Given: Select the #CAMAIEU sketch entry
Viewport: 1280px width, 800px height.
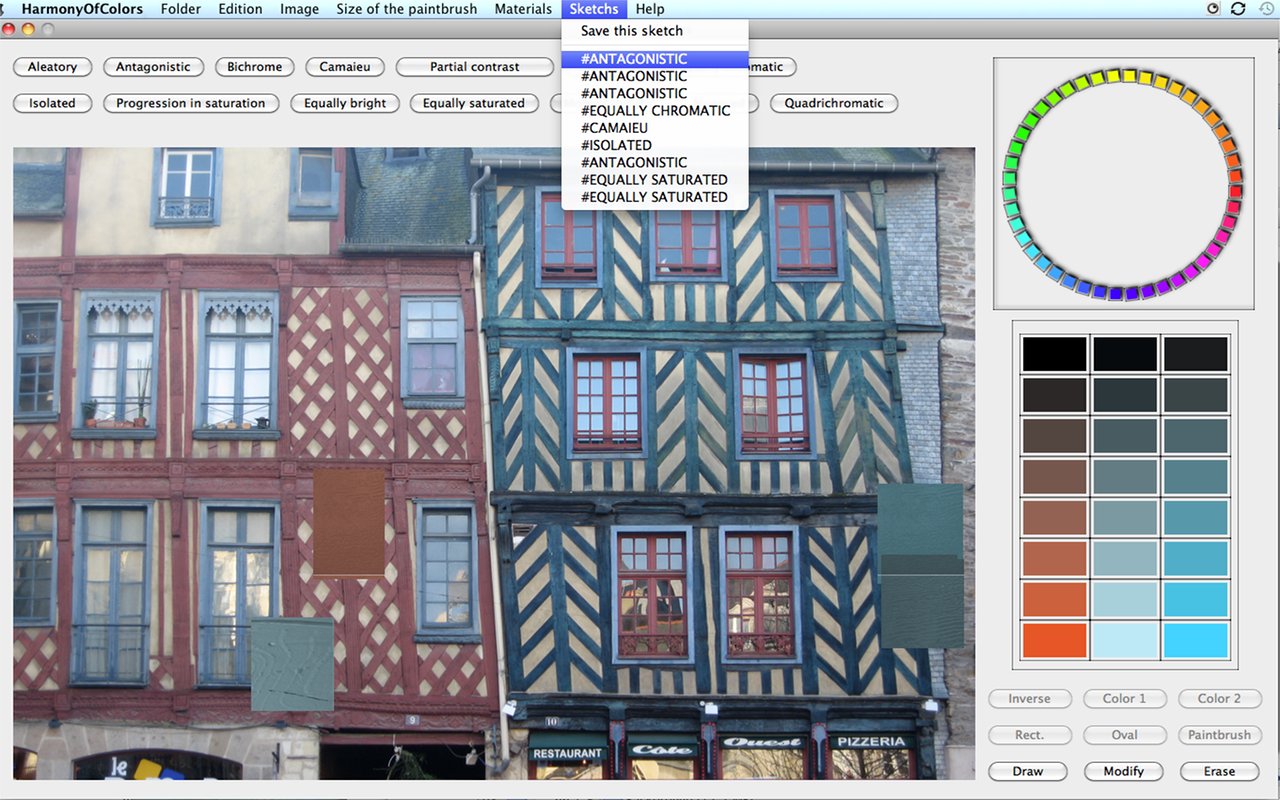Looking at the screenshot, I should [x=614, y=128].
